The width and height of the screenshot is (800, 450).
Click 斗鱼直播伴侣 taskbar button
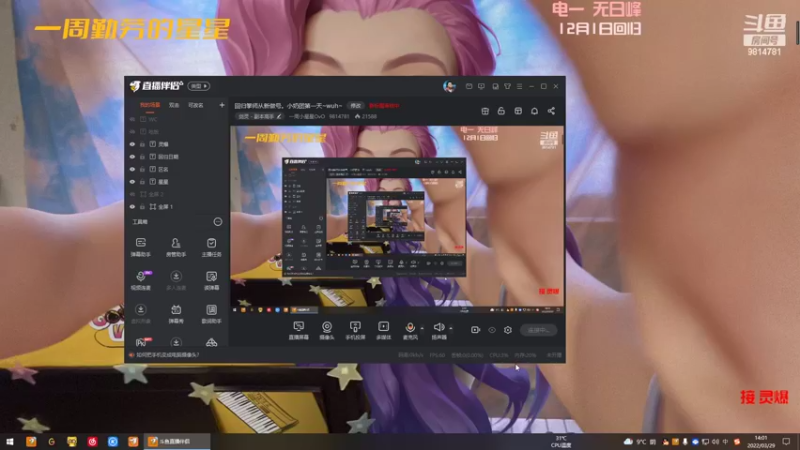tap(179, 442)
